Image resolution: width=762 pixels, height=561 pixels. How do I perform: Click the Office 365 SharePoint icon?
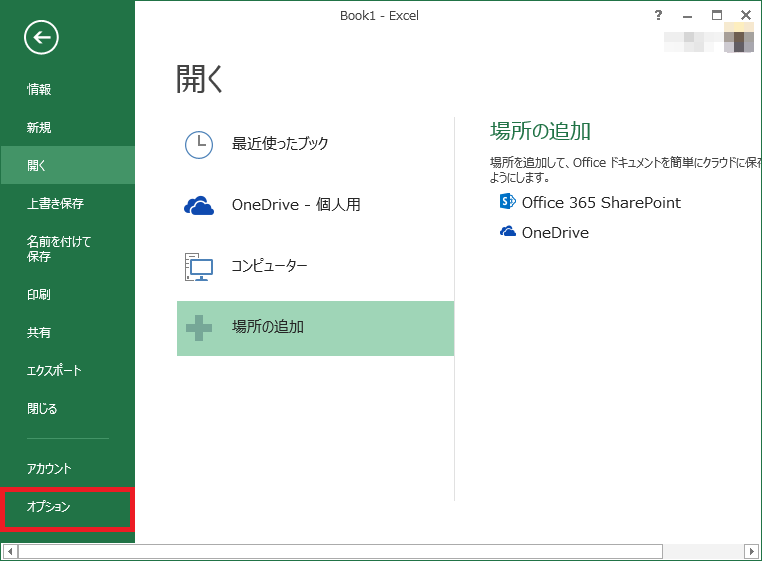point(507,202)
